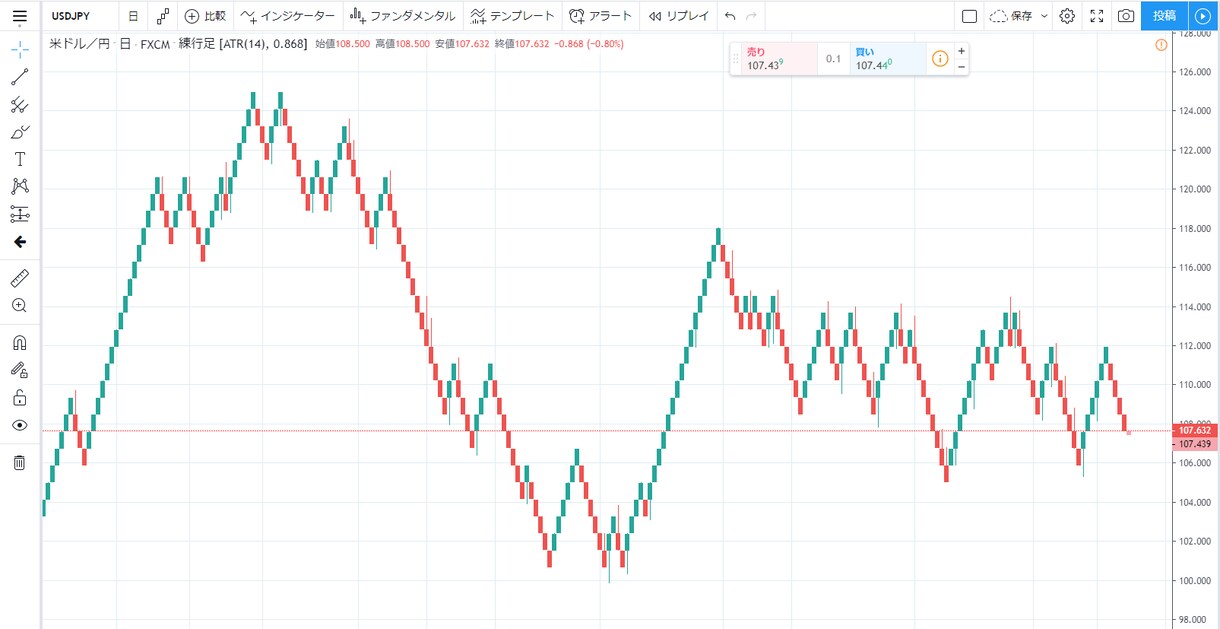The height and width of the screenshot is (629, 1220).
Task: Open chart settings gear
Action: [x=1067, y=16]
